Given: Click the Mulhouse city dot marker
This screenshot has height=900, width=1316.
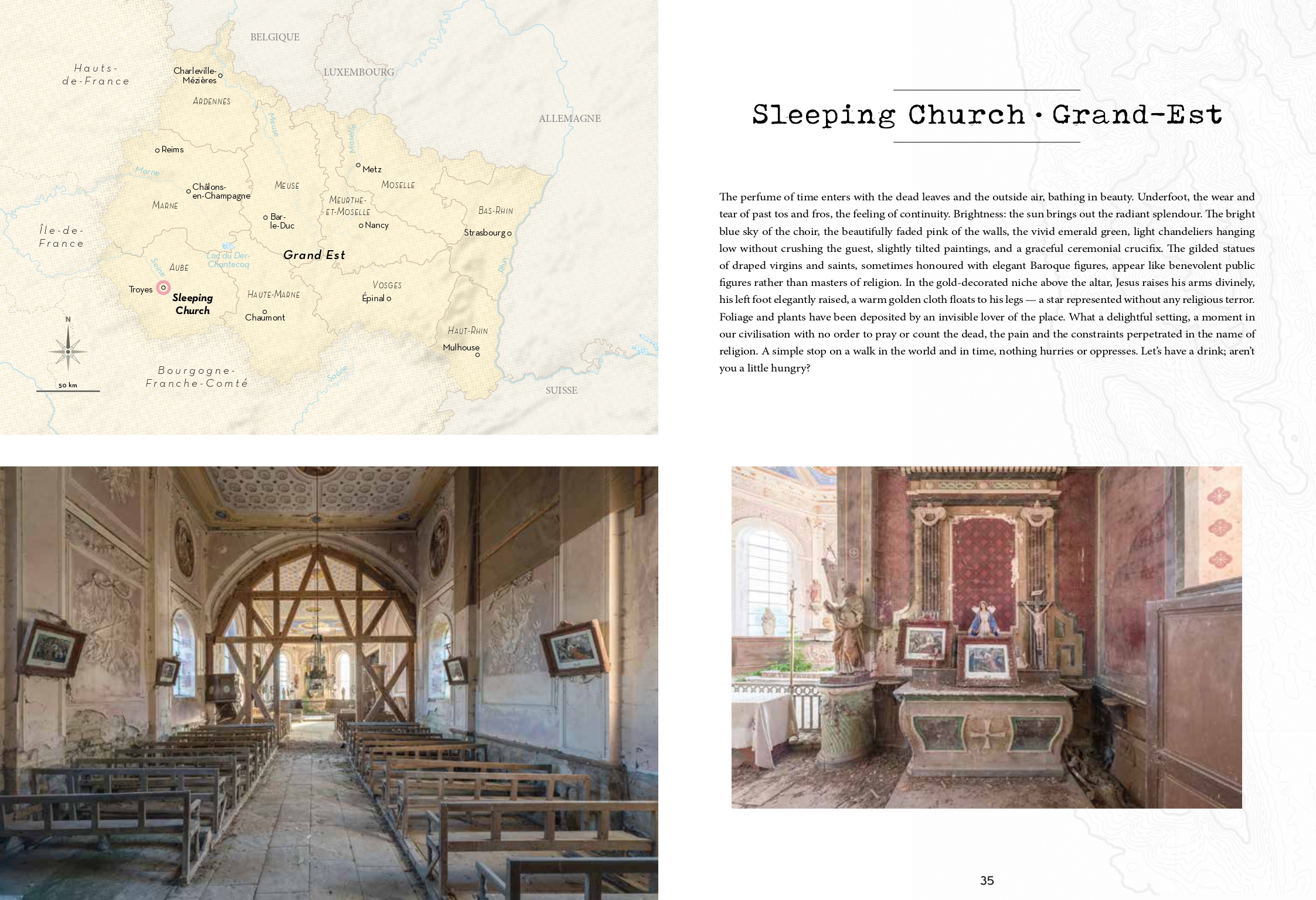Looking at the screenshot, I should coord(477,354).
